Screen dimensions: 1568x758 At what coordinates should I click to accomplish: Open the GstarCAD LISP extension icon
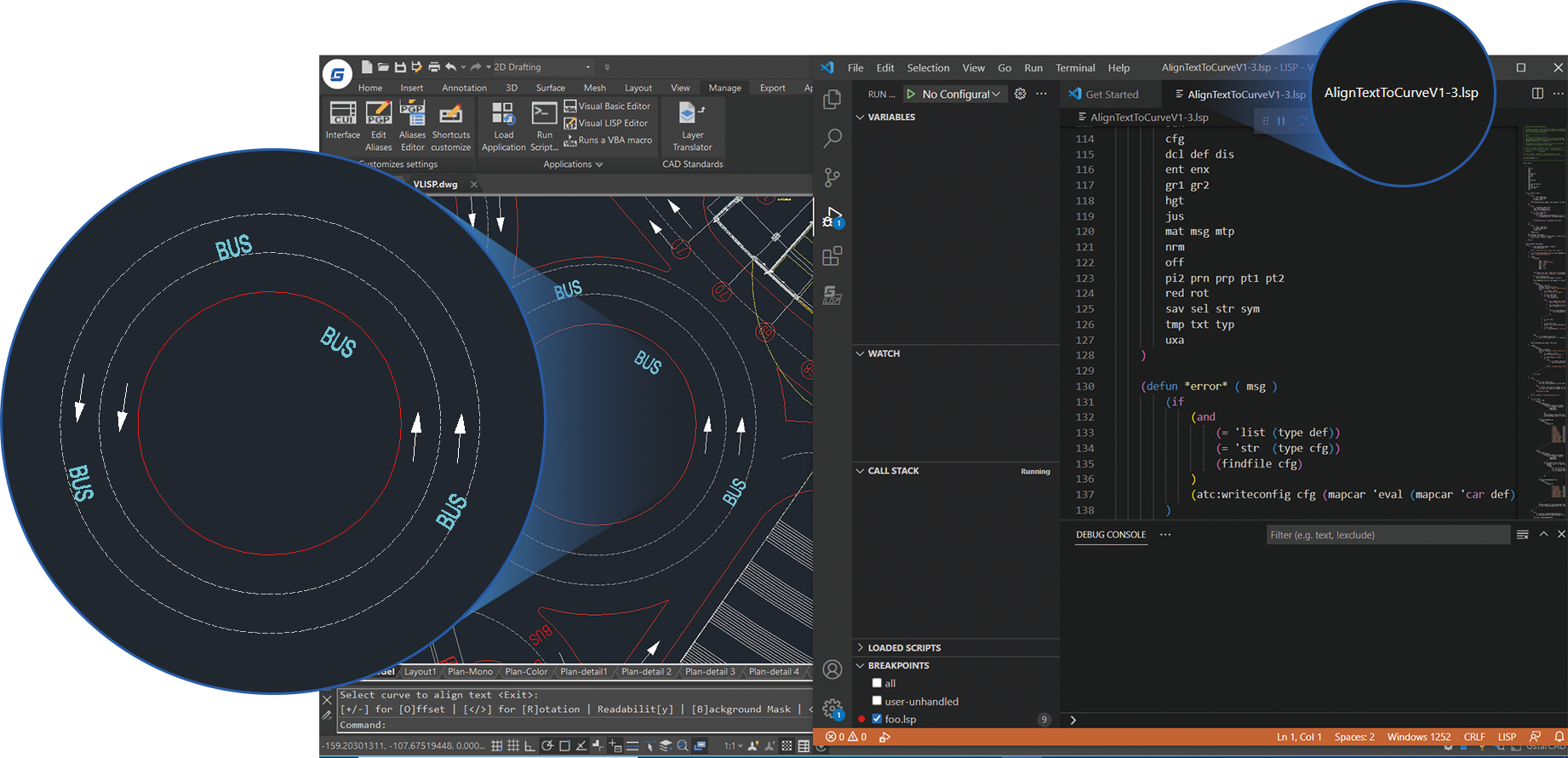pos(833,295)
